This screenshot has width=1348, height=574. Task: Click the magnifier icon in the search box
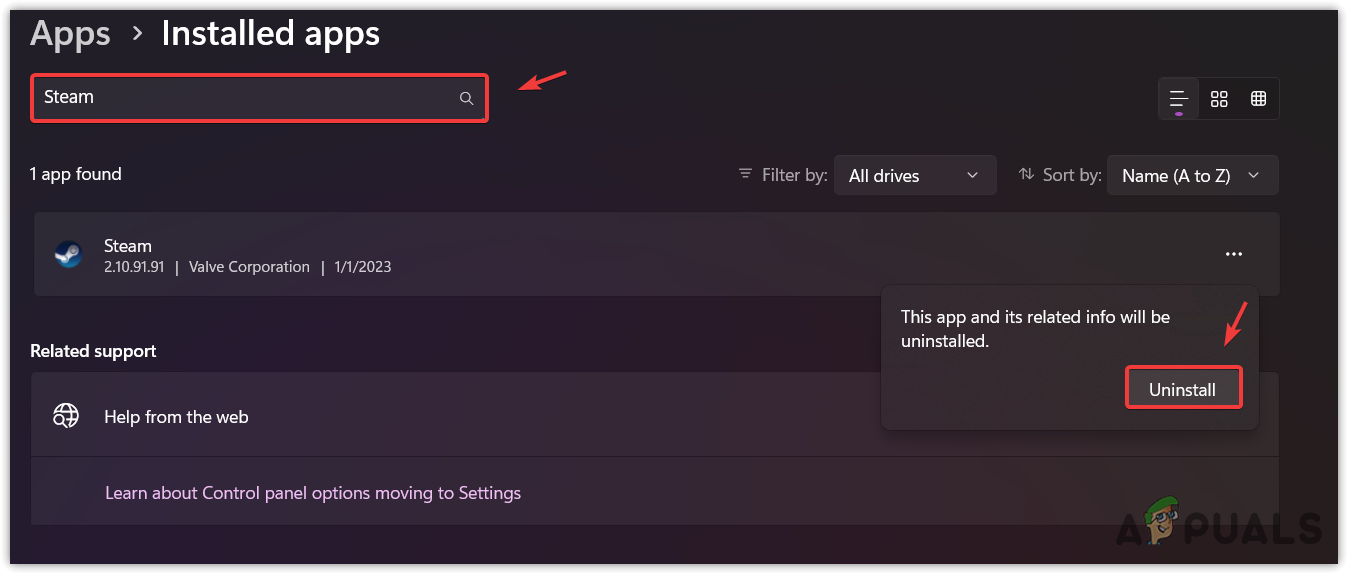point(466,98)
